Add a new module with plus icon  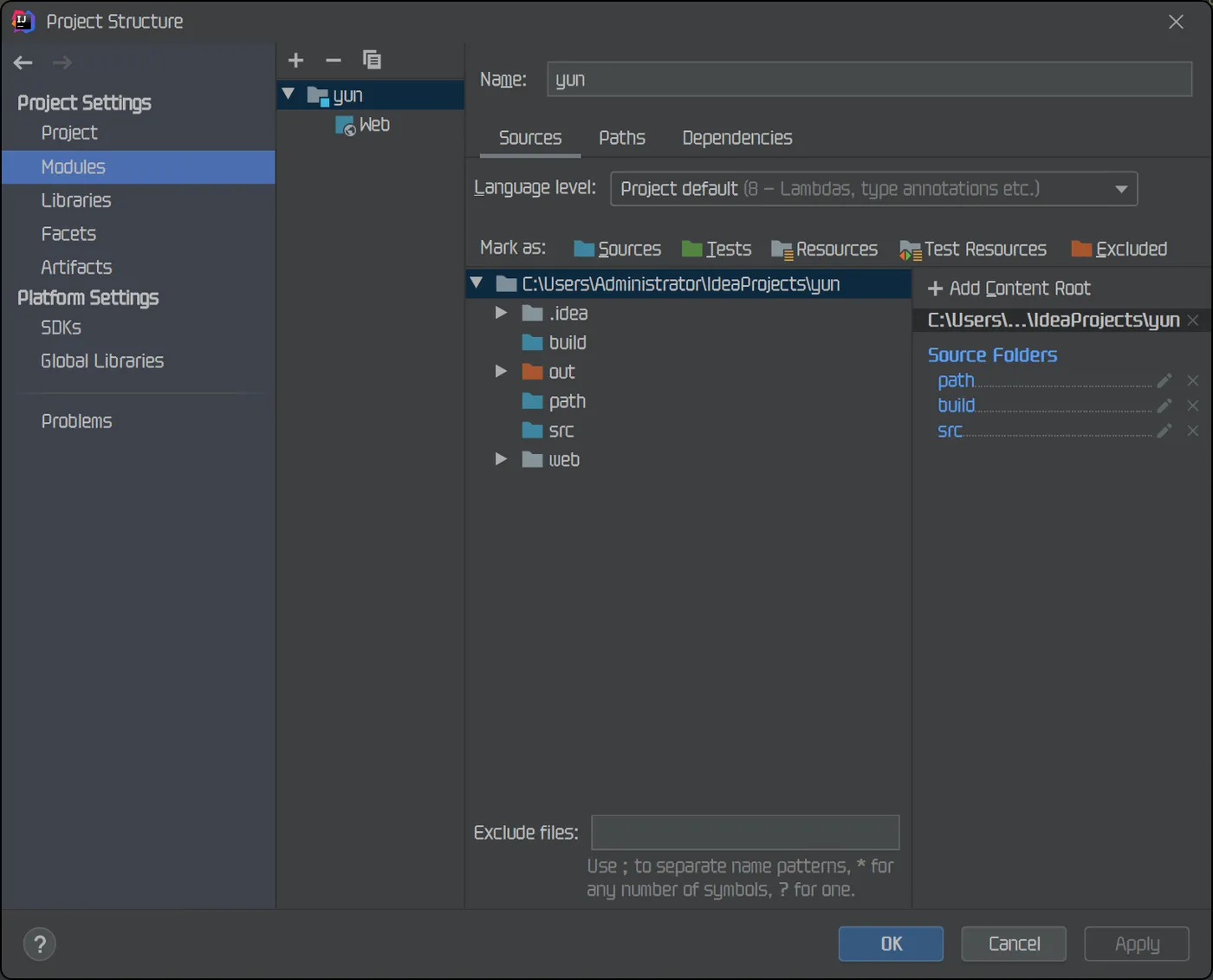[296, 60]
